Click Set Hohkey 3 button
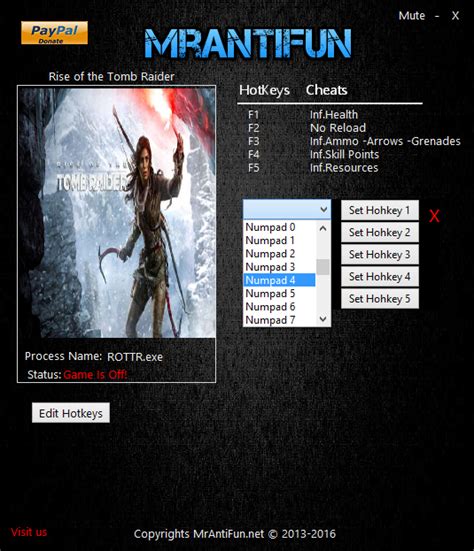474x551 pixels. tap(379, 254)
